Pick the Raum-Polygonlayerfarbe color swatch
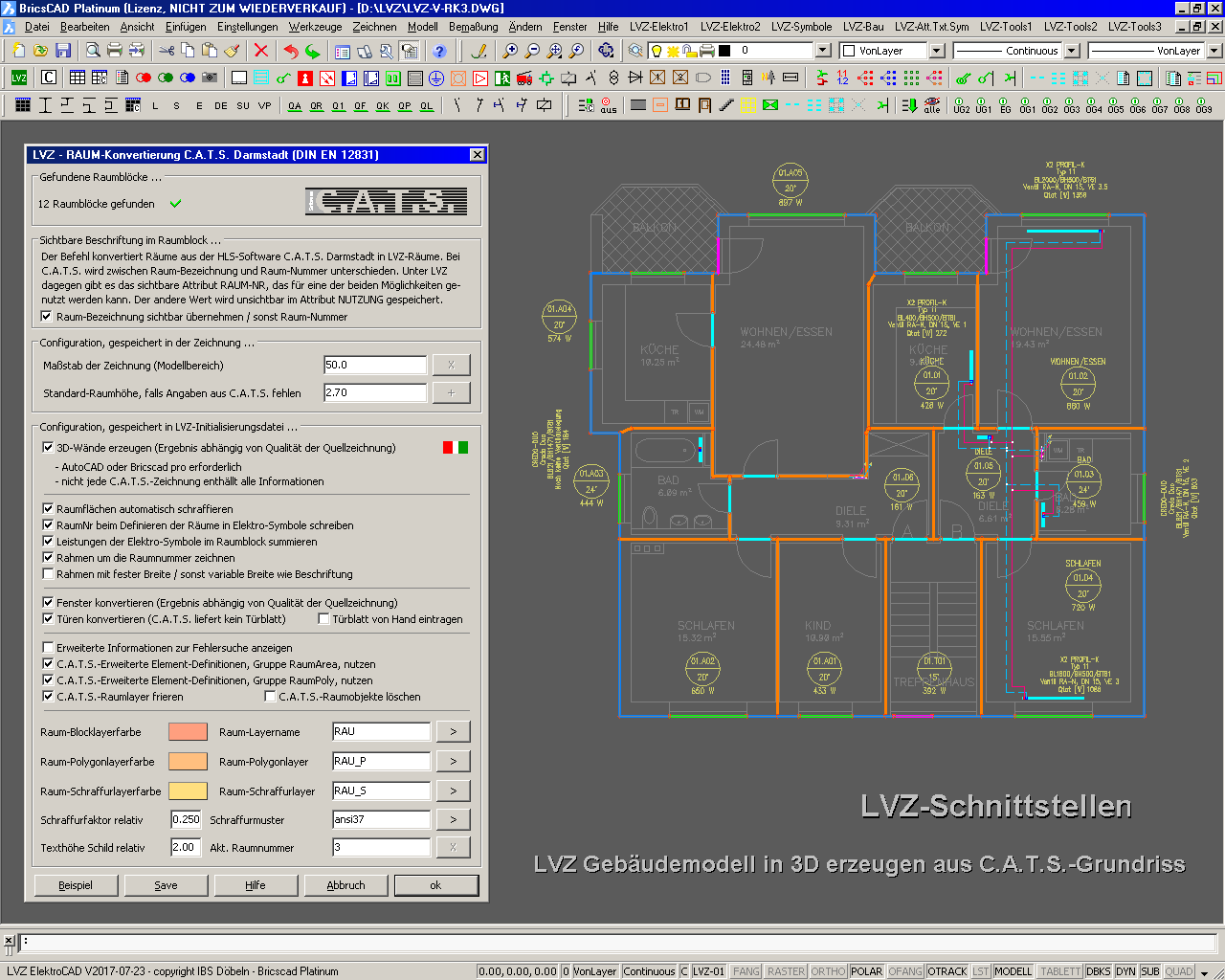 click(188, 762)
